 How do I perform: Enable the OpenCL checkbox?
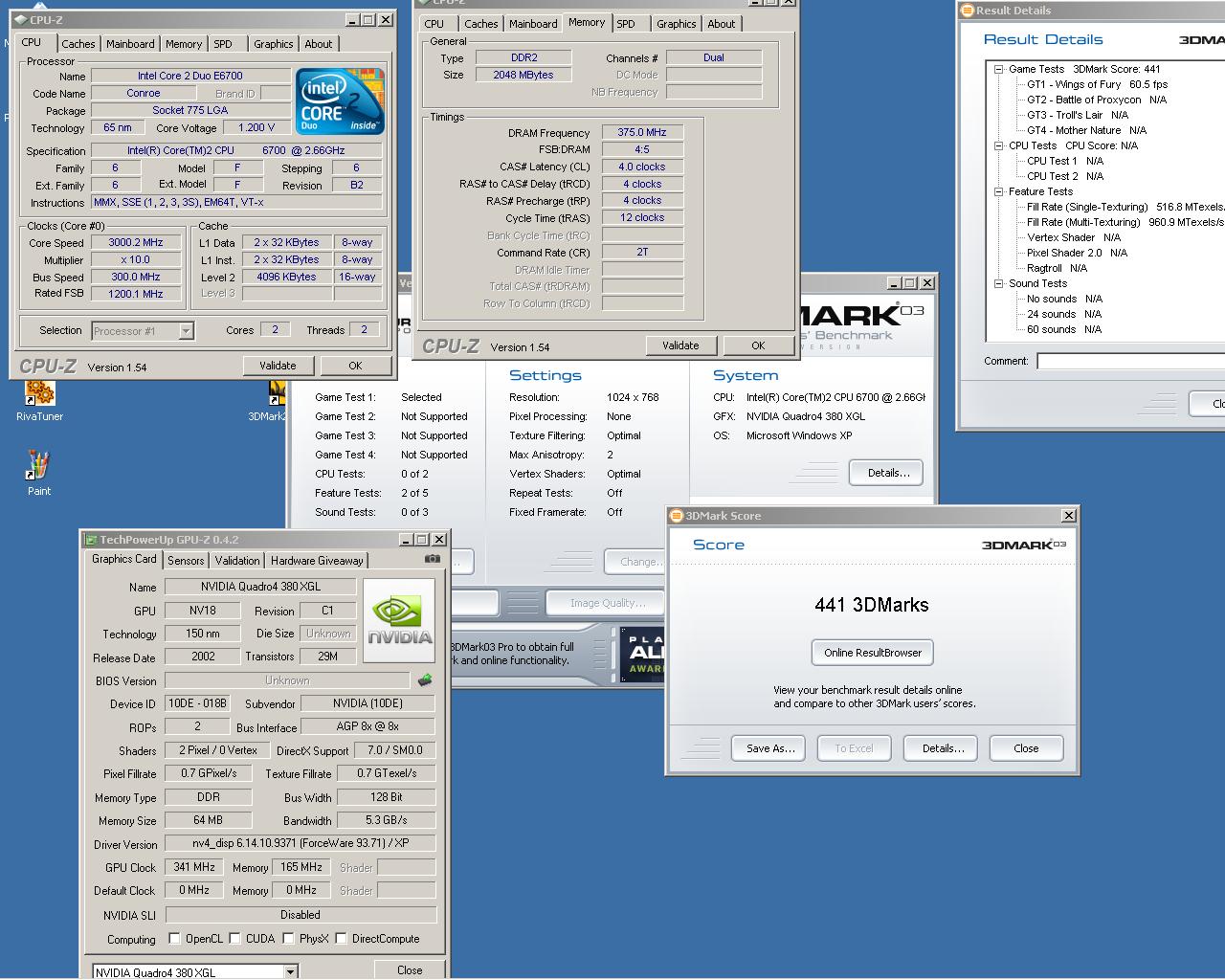tap(174, 939)
